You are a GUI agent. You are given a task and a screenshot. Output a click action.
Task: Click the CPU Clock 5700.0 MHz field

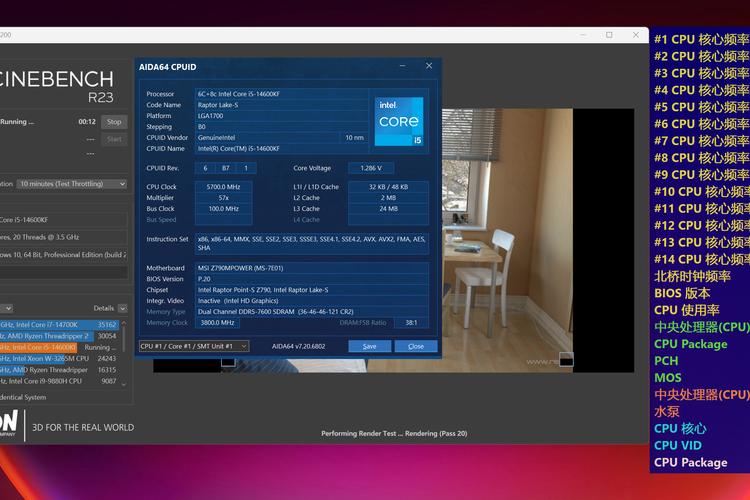click(228, 187)
